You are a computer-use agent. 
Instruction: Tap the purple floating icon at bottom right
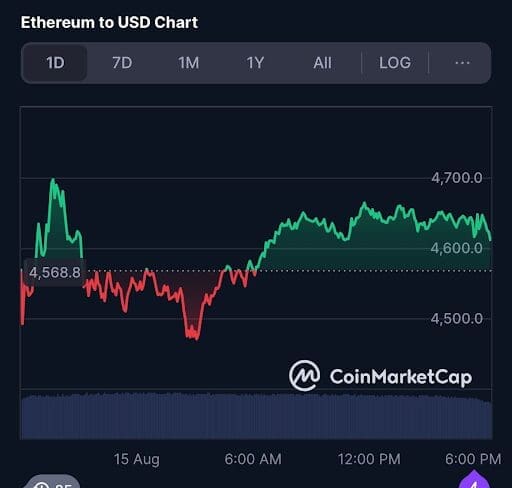474,480
